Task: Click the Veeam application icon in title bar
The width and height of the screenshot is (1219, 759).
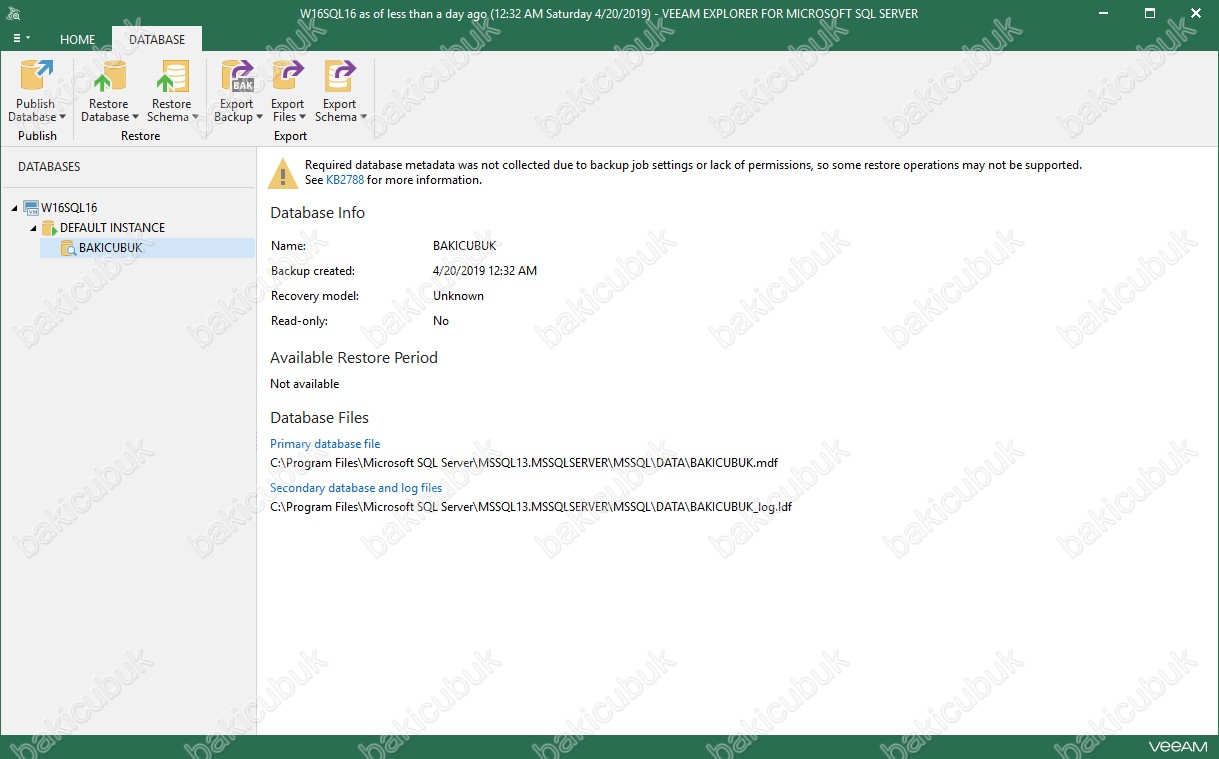Action: tap(14, 13)
